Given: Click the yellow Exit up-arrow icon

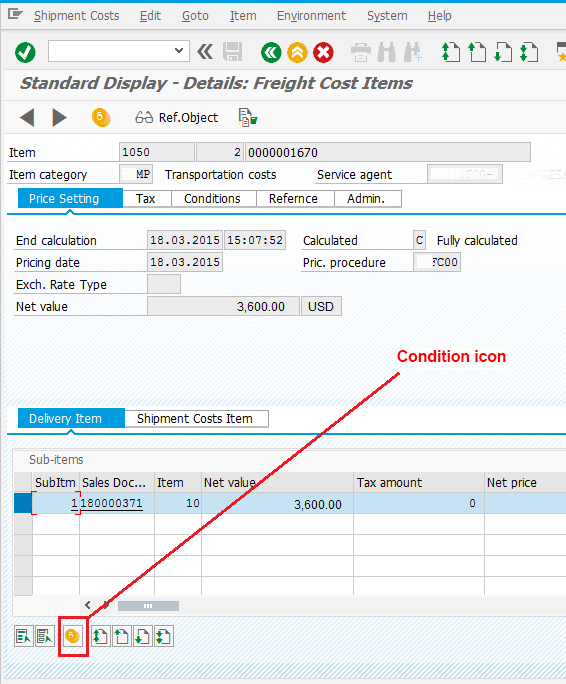Looking at the screenshot, I should (x=297, y=53).
